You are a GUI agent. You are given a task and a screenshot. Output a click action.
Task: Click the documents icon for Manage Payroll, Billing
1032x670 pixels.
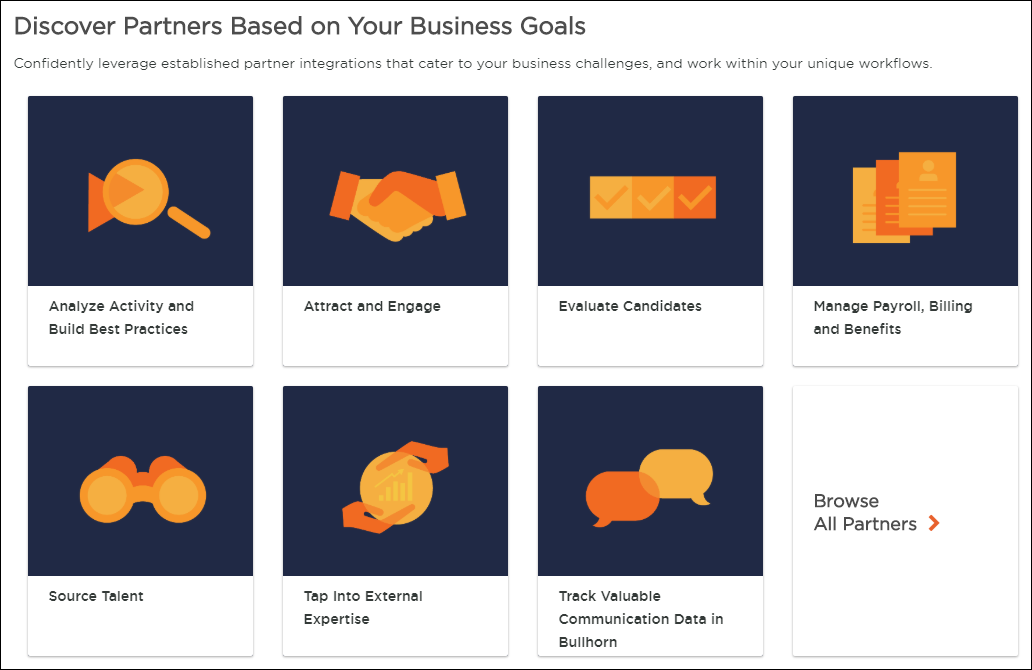[x=905, y=192]
